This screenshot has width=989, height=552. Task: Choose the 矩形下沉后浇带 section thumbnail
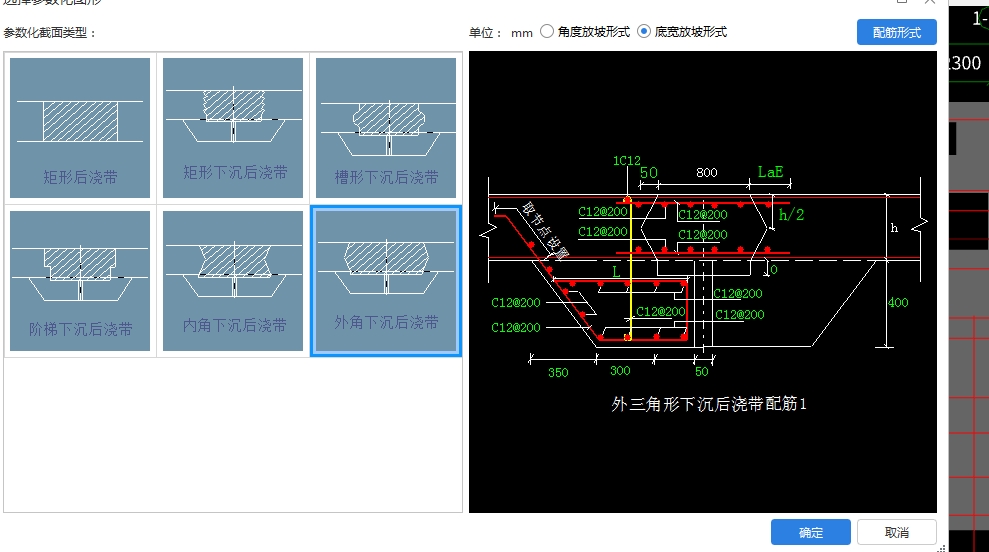[233, 128]
